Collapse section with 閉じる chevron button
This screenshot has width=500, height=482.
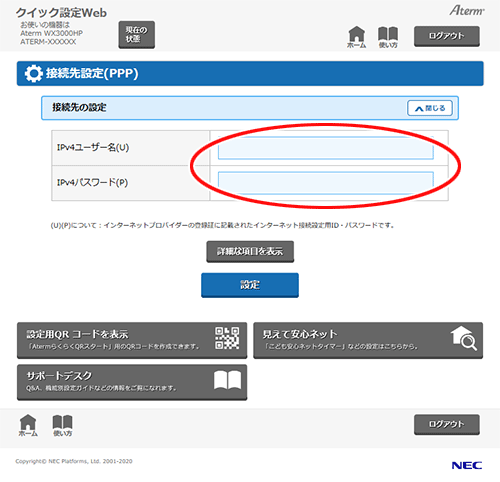click(x=430, y=108)
